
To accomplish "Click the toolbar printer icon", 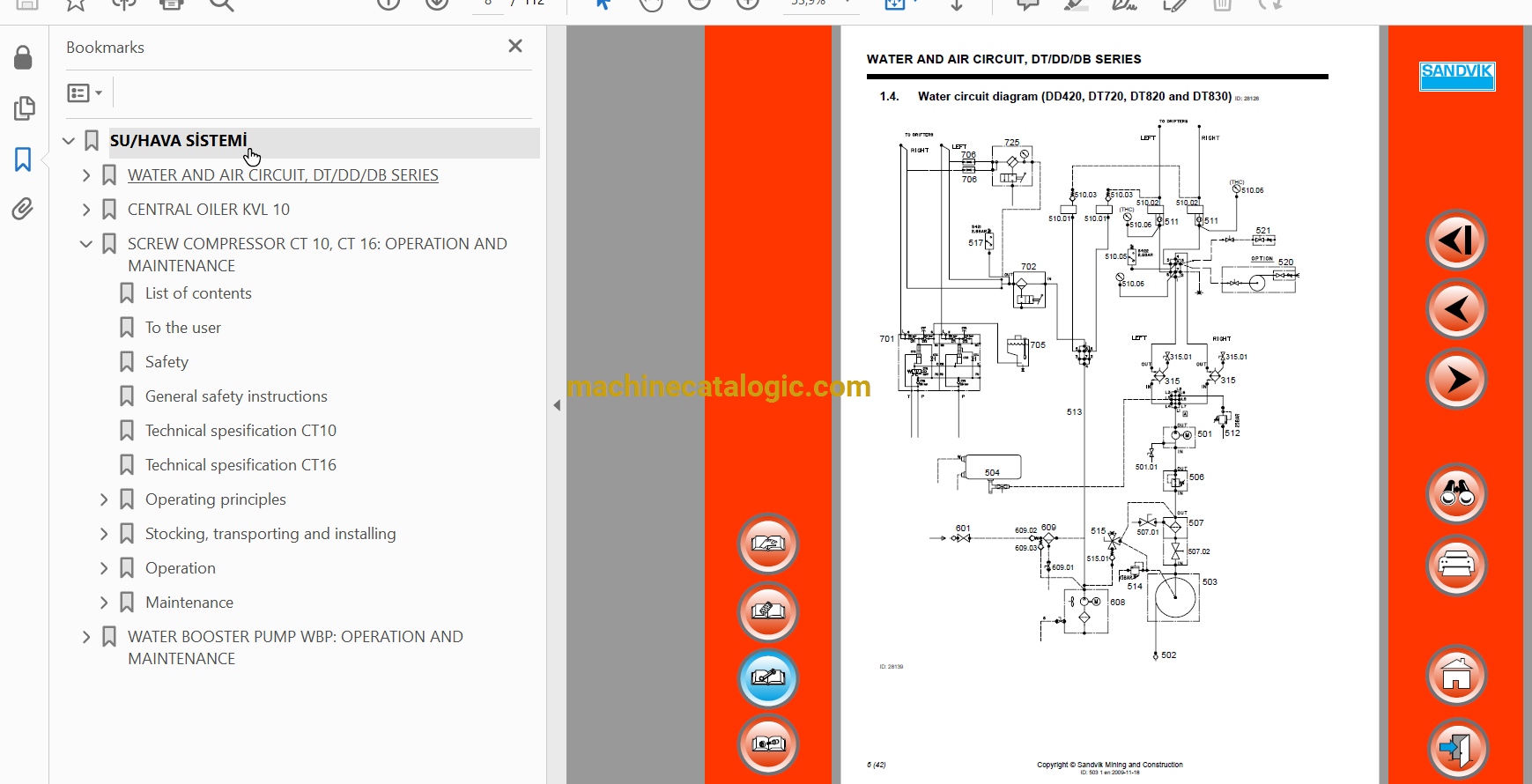I will (x=172, y=4).
